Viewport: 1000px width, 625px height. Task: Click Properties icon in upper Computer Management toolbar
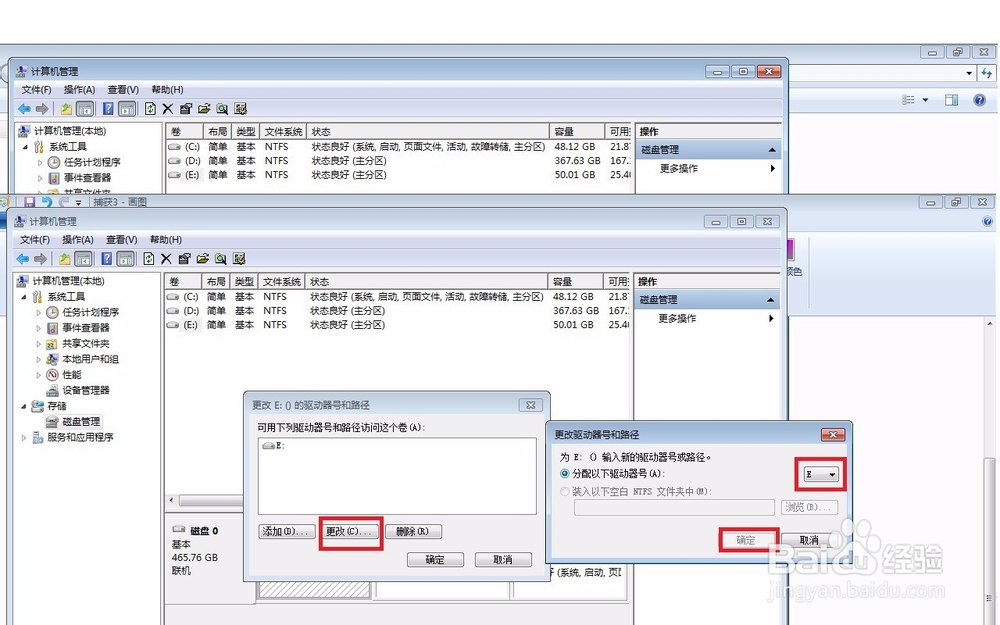tap(186, 108)
